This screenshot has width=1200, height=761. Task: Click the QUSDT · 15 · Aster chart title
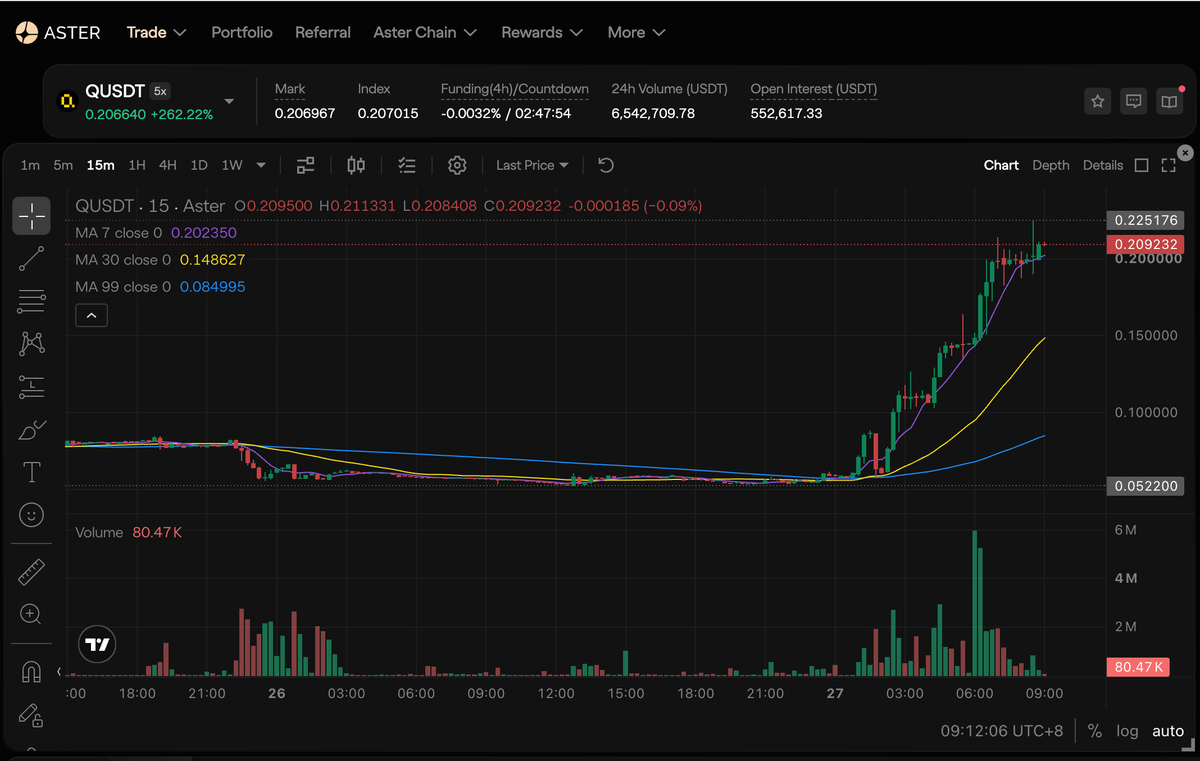pos(150,206)
